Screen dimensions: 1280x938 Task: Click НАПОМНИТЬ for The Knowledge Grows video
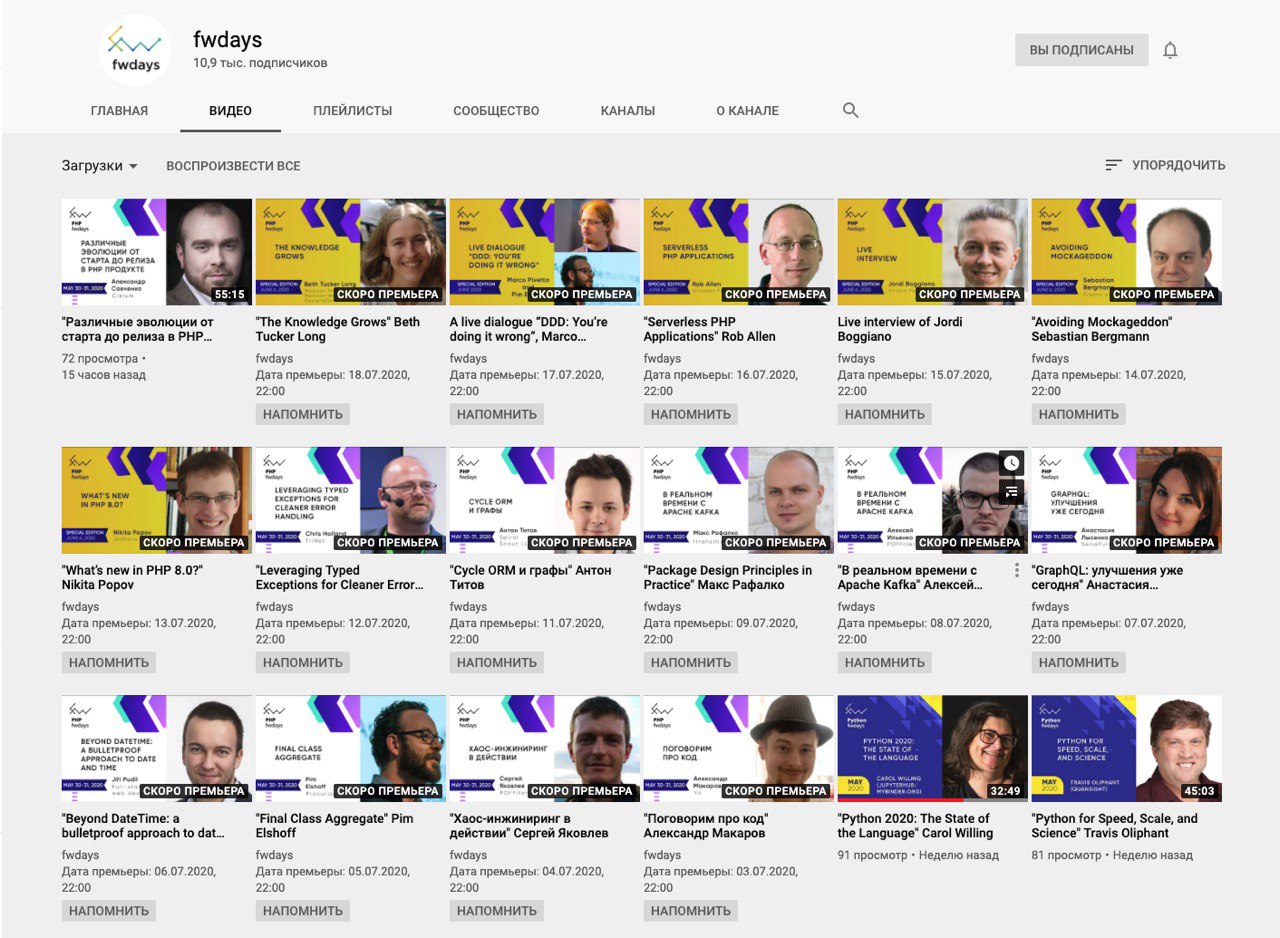pyautogui.click(x=303, y=414)
